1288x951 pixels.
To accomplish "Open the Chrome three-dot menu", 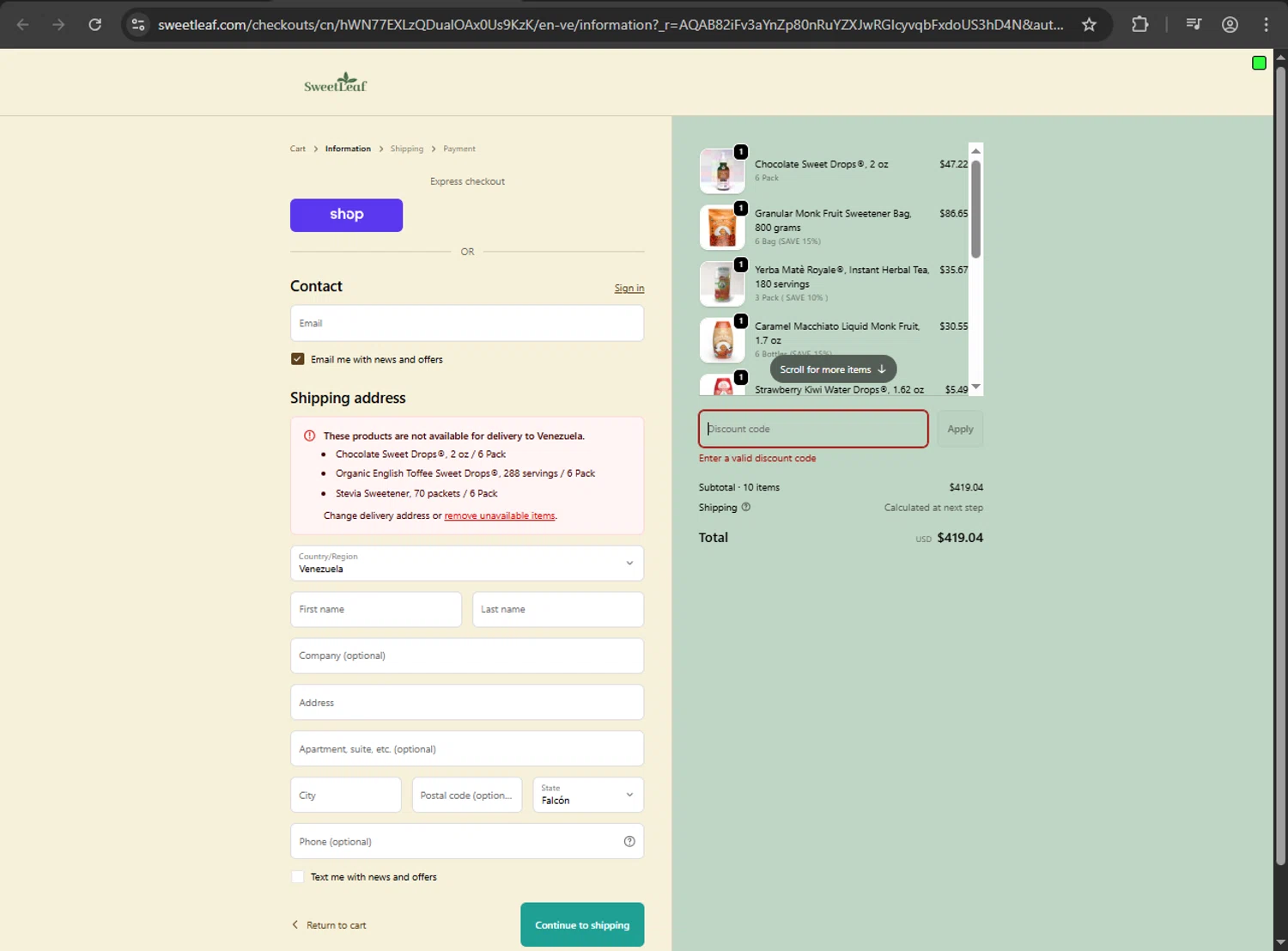I will (1266, 24).
